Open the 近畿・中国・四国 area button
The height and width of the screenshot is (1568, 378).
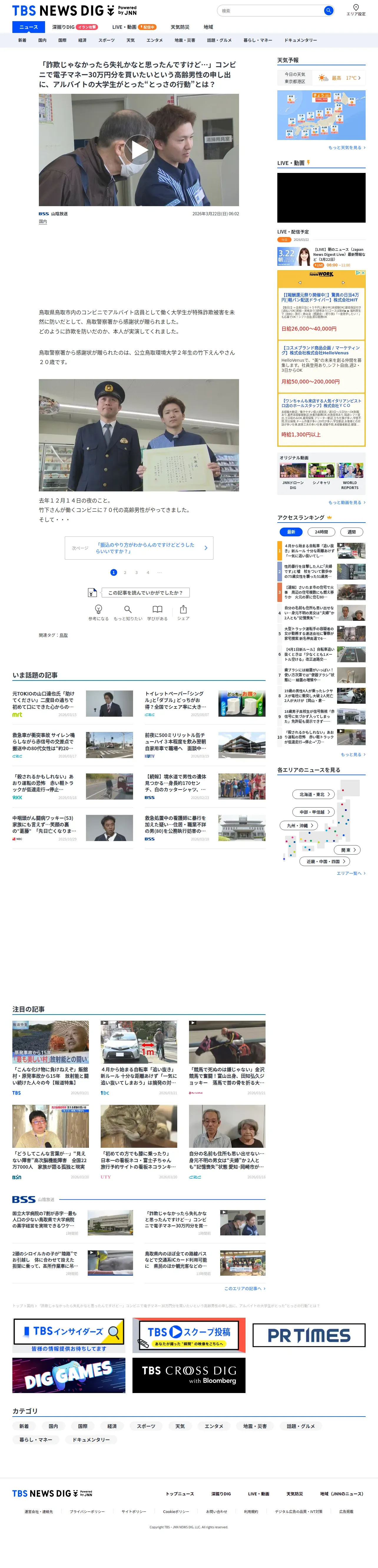325,861
